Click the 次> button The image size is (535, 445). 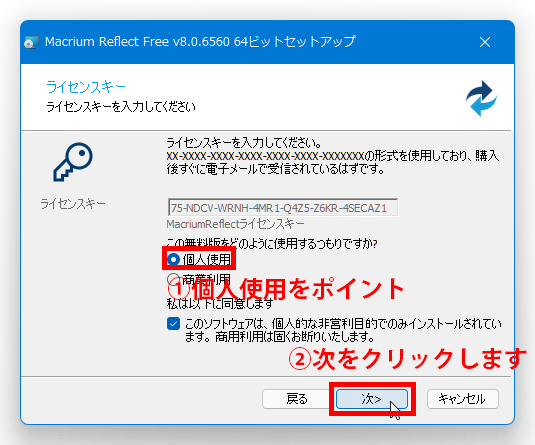click(x=372, y=399)
